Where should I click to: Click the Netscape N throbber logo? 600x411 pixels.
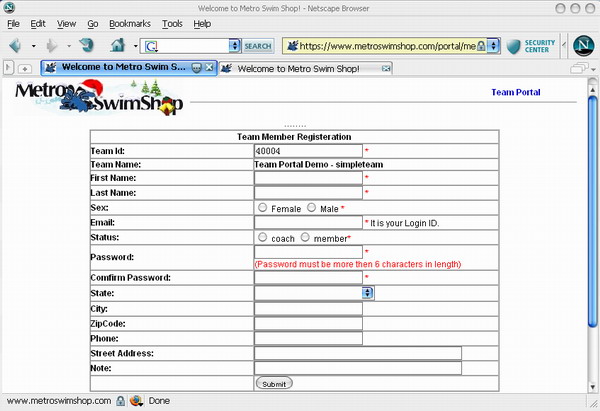pos(583,46)
